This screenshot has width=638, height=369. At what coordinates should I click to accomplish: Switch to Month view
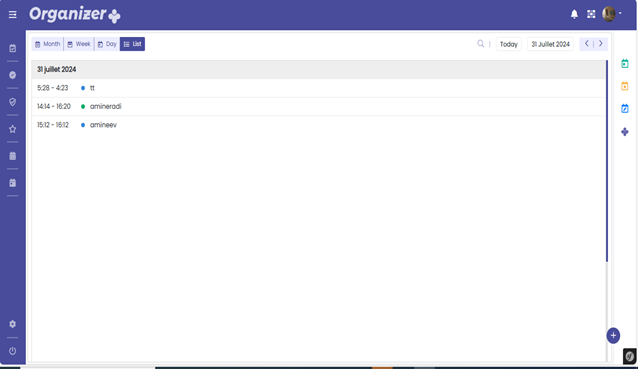click(x=48, y=44)
